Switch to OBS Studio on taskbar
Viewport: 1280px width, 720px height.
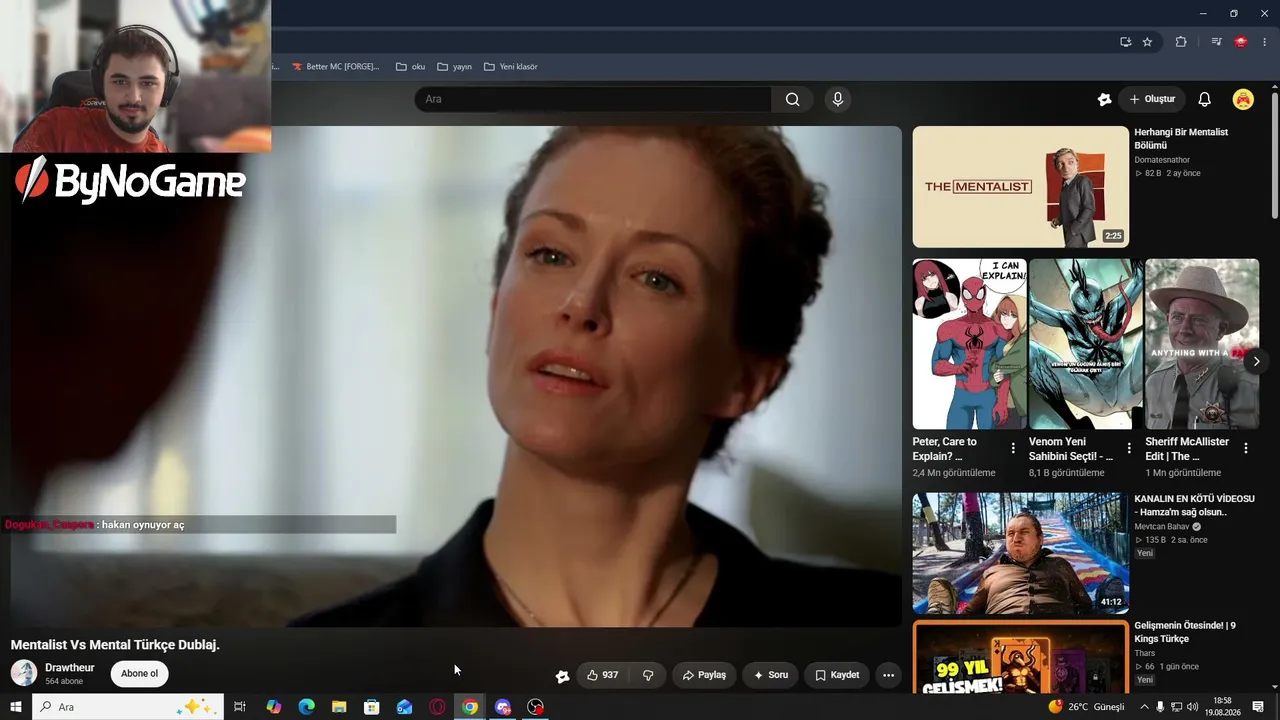pyautogui.click(x=536, y=707)
